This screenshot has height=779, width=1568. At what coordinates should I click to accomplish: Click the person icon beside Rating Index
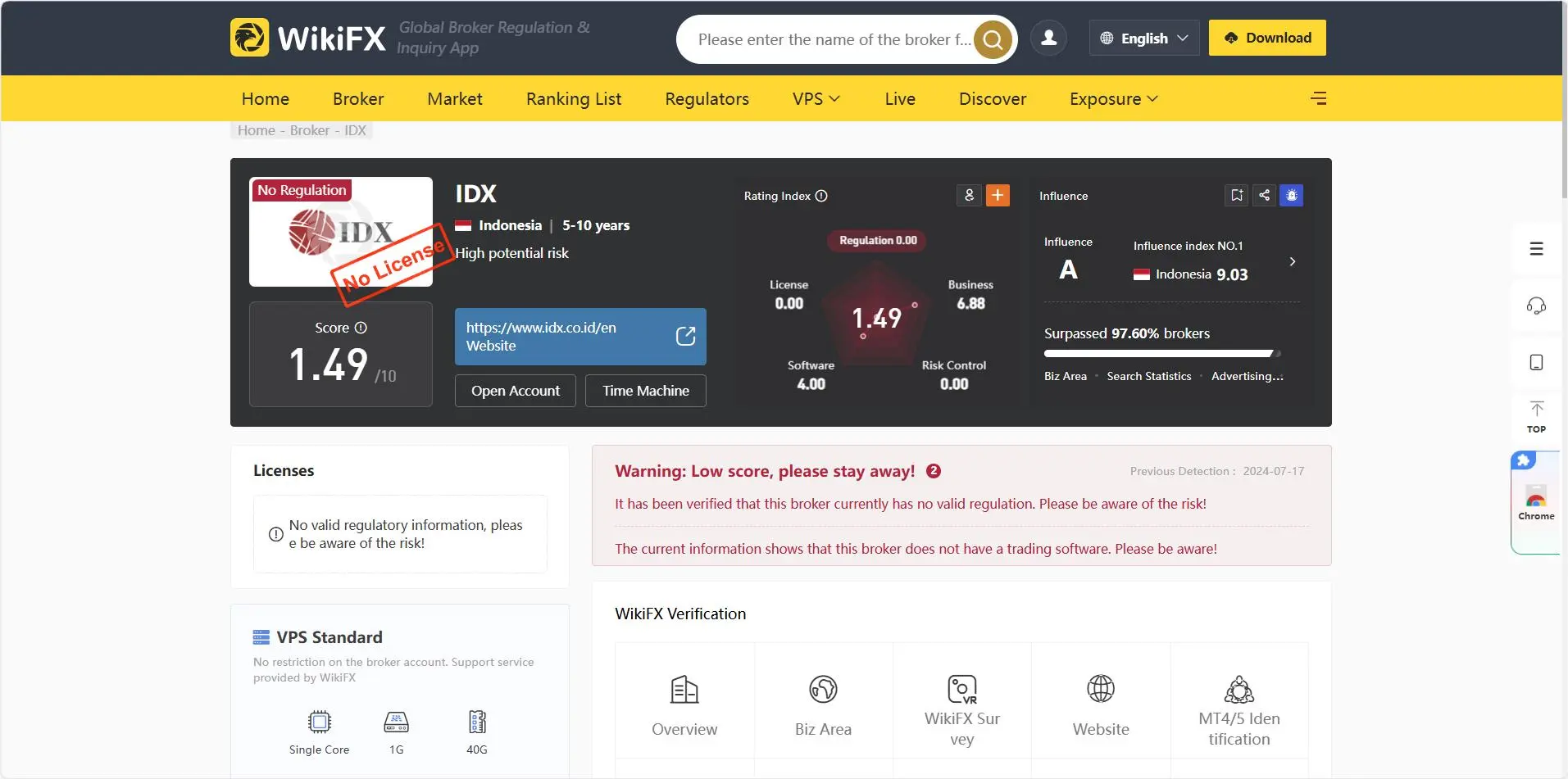969,195
